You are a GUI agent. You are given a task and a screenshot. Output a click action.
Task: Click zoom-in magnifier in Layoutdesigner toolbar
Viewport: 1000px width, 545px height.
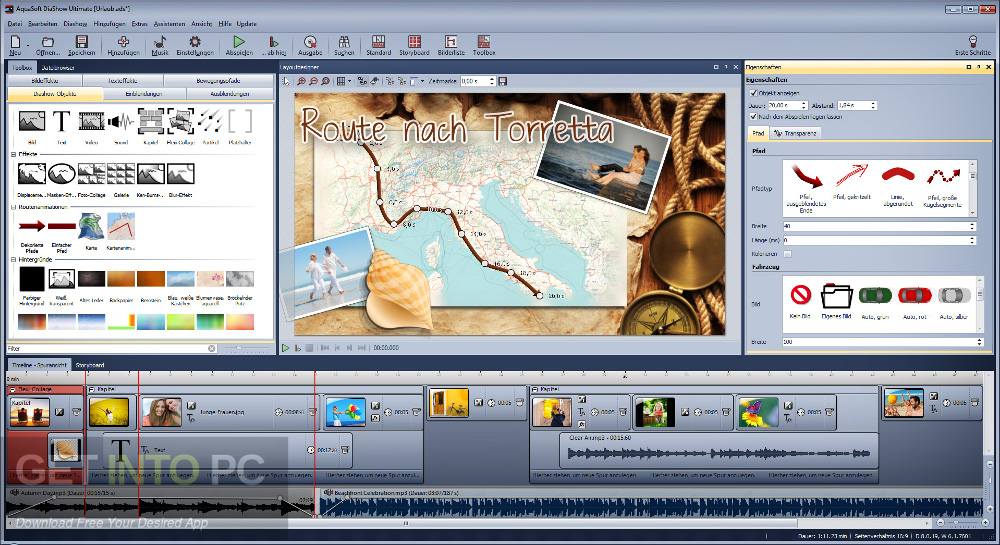tap(302, 81)
